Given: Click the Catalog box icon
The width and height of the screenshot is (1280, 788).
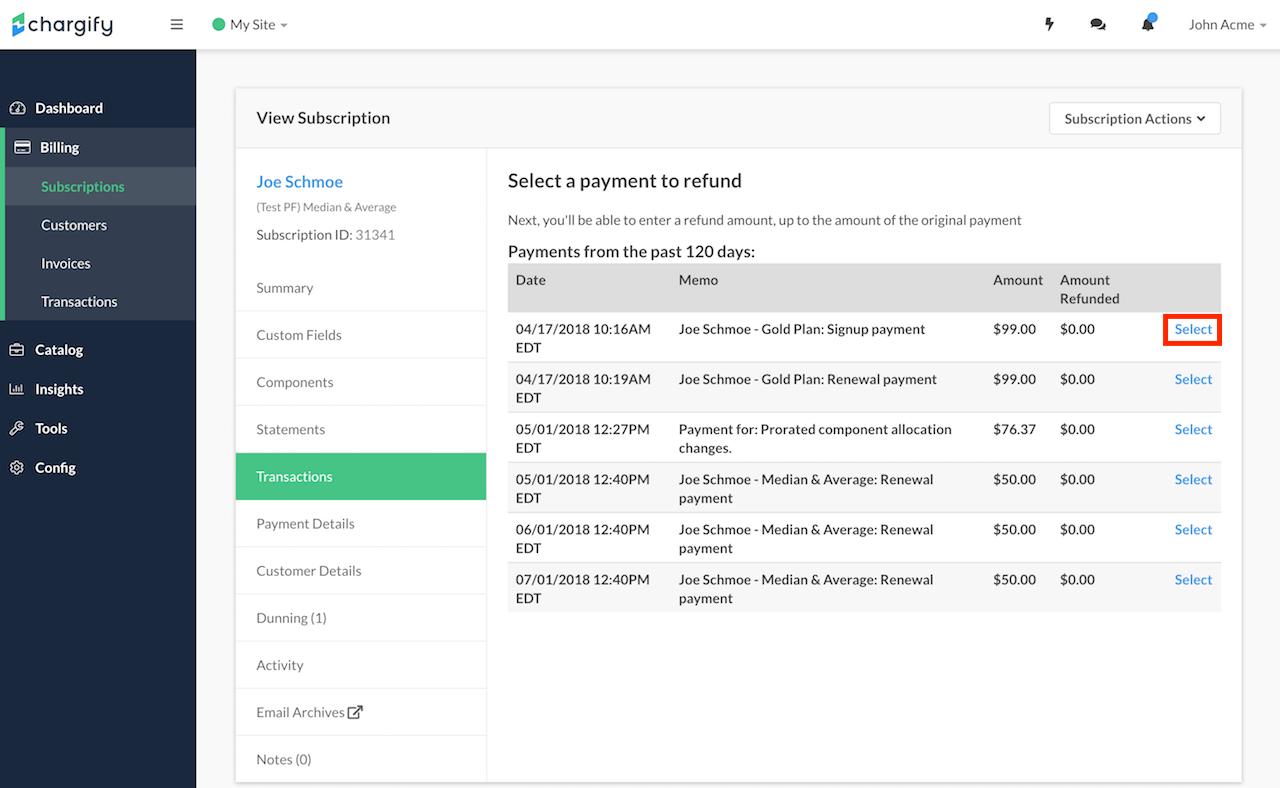Looking at the screenshot, I should [x=17, y=350].
